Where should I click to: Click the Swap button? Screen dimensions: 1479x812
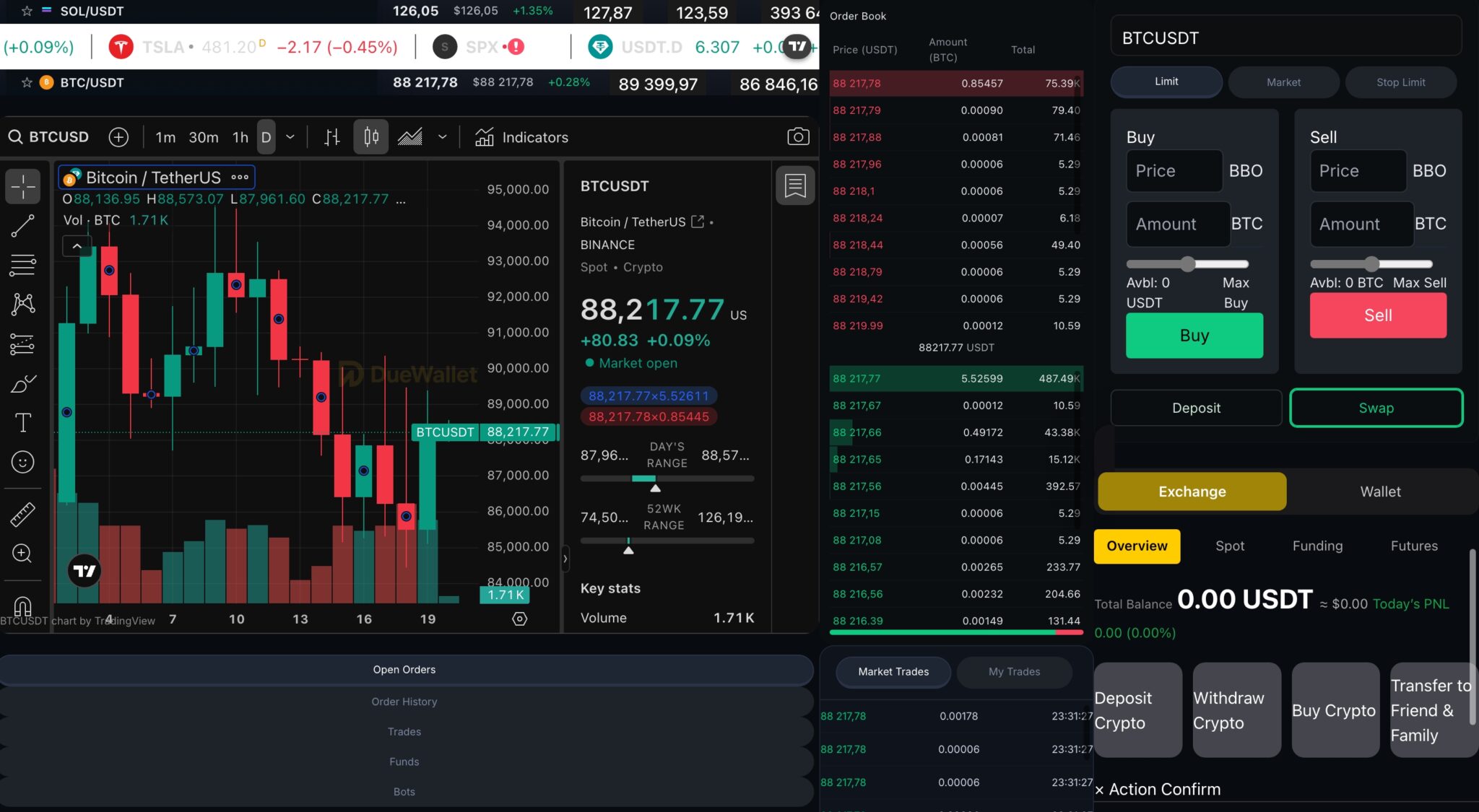point(1376,408)
